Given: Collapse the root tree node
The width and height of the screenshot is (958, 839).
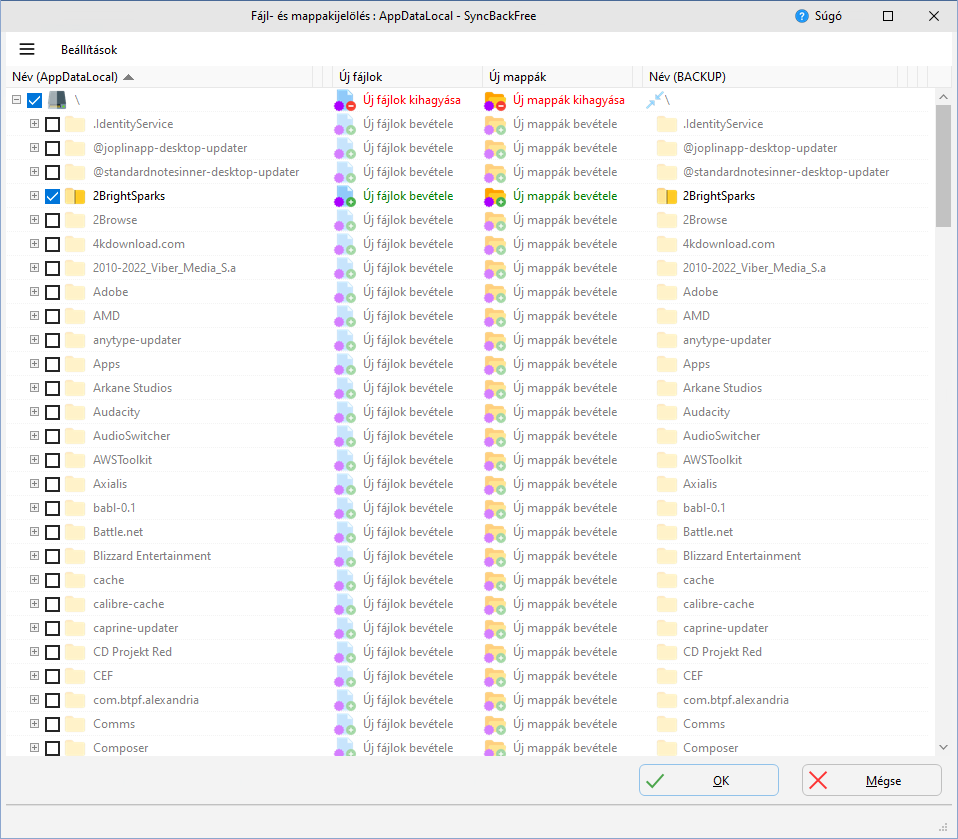Looking at the screenshot, I should click(x=16, y=100).
